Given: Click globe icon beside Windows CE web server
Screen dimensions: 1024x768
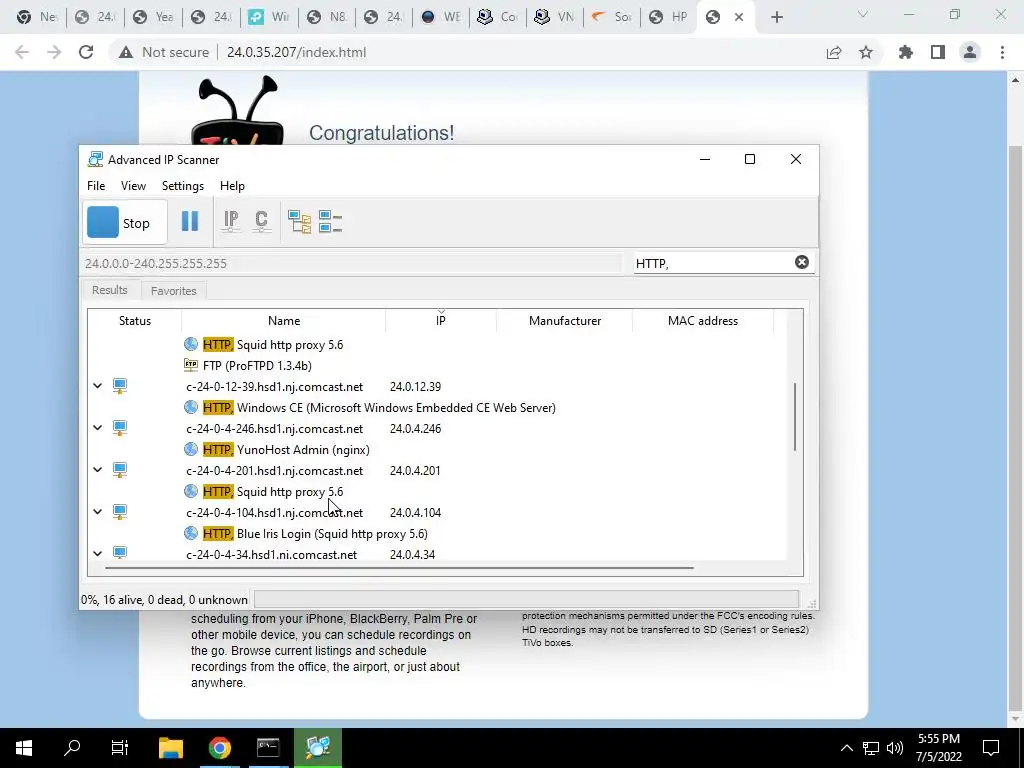Looking at the screenshot, I should 191,408.
